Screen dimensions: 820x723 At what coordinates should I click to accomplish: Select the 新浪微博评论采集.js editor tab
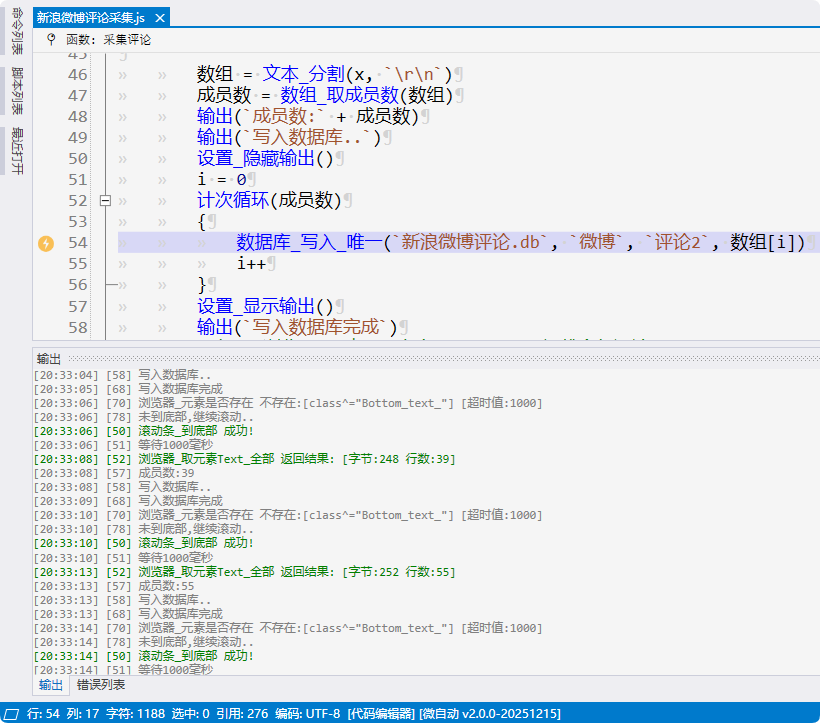[90, 18]
